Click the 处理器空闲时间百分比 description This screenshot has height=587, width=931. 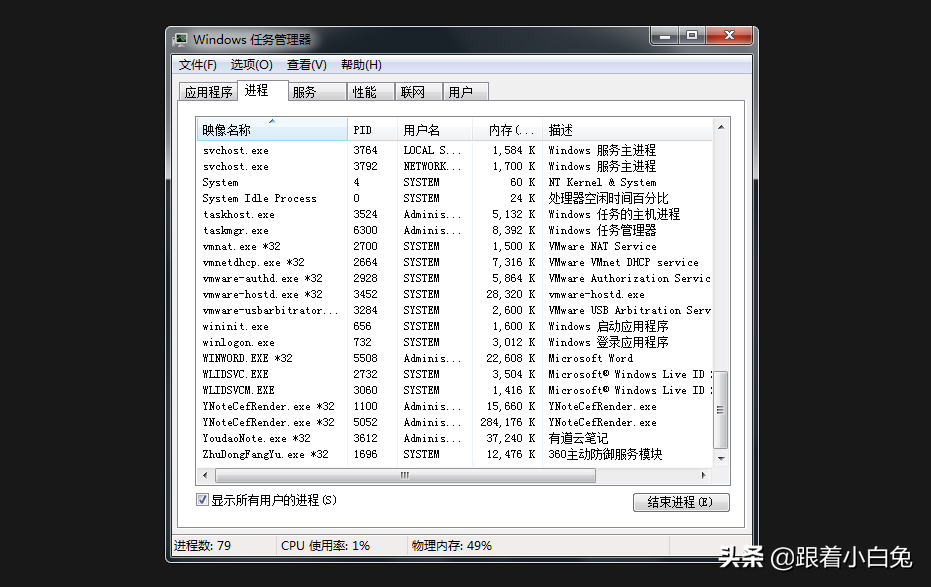608,198
